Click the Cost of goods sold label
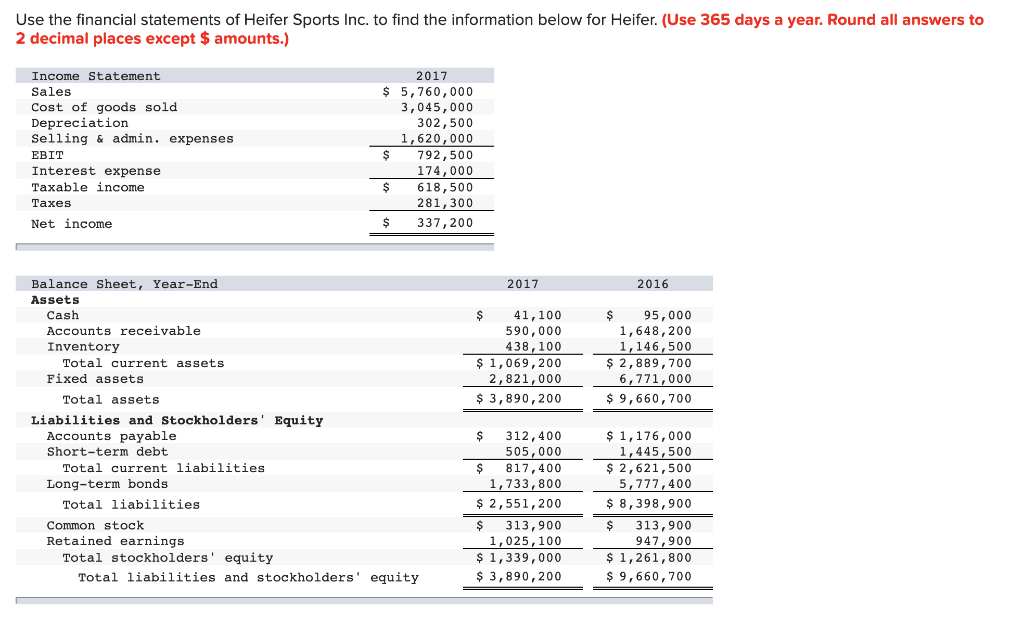Screen dimensions: 1024x622 click(x=104, y=107)
